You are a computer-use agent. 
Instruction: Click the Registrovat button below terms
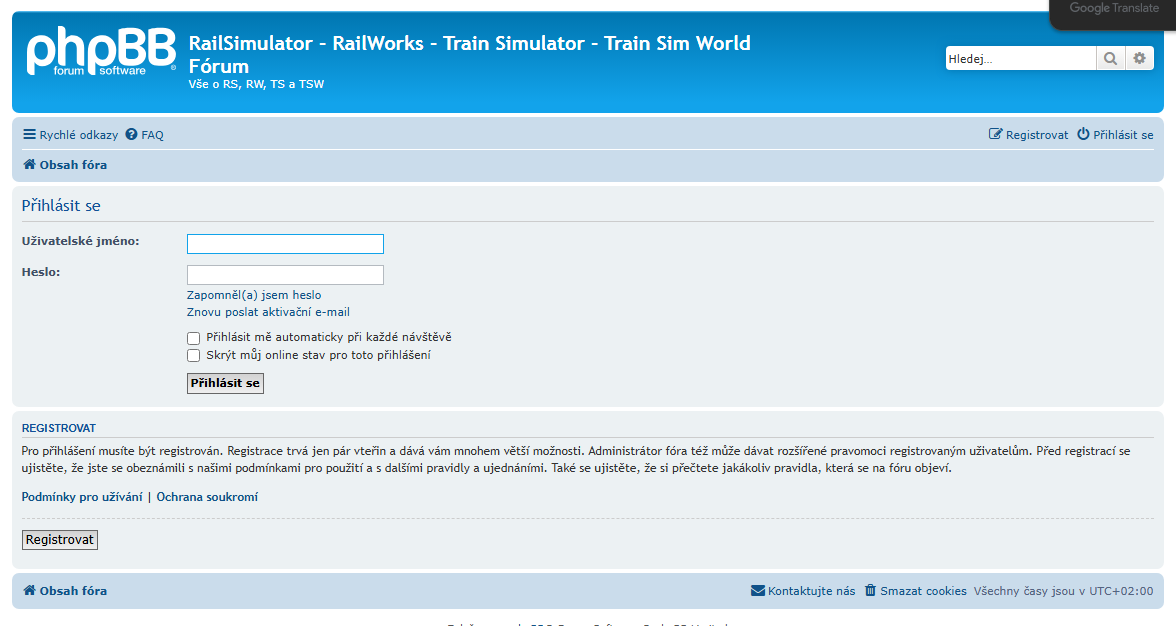pos(60,540)
